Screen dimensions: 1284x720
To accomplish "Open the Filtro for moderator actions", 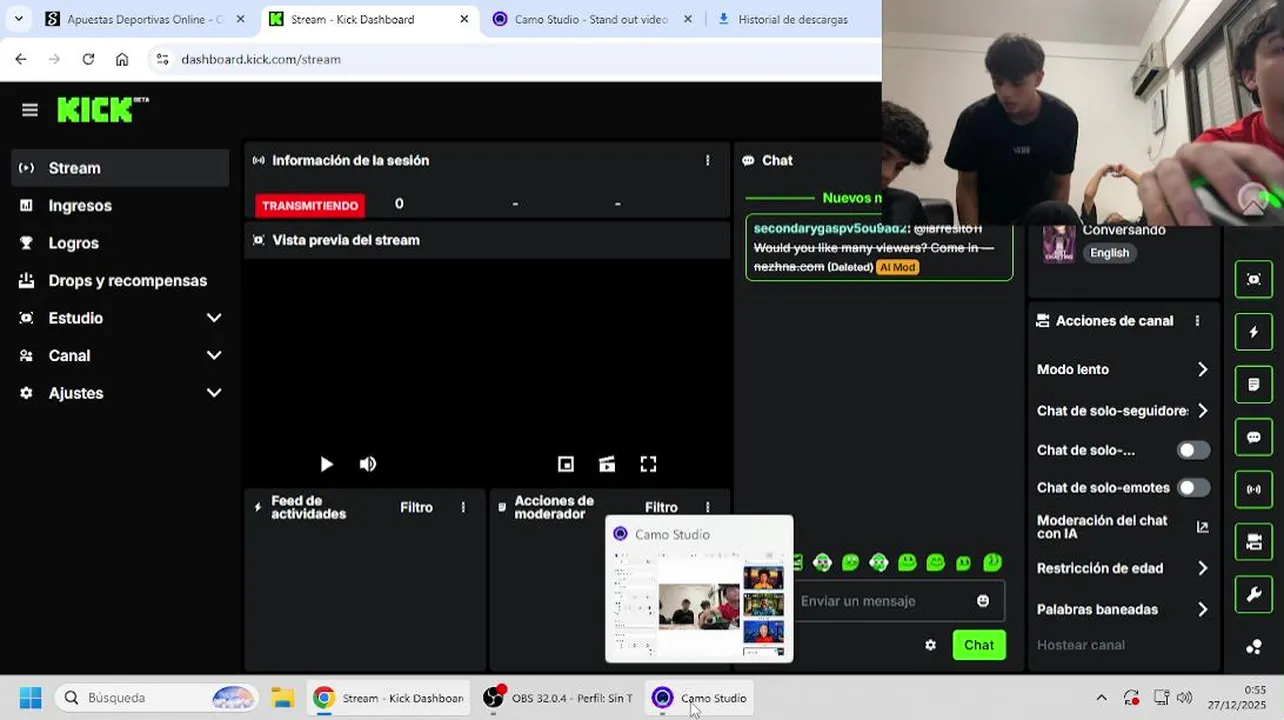I will 661,508.
